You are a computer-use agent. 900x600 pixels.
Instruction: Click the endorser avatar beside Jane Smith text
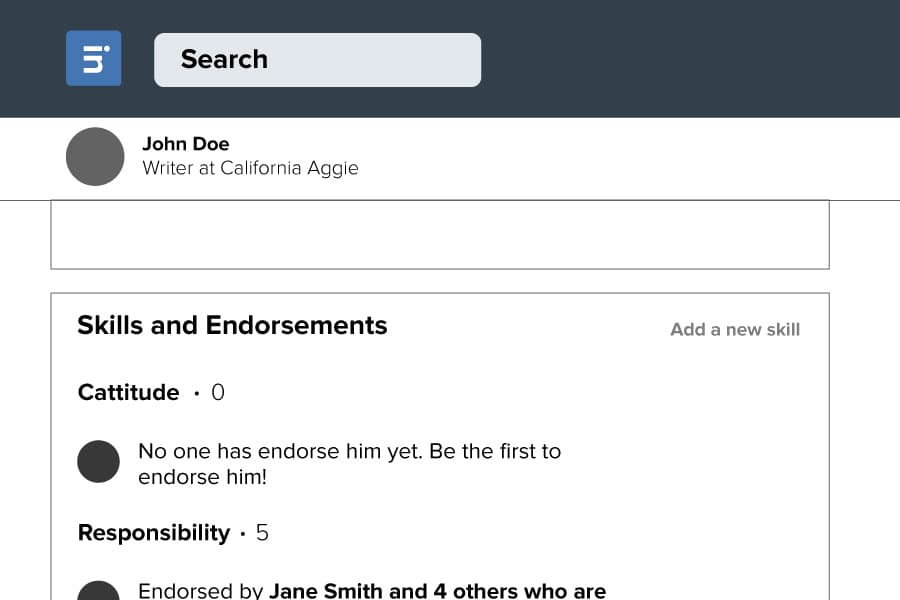pyautogui.click(x=99, y=592)
